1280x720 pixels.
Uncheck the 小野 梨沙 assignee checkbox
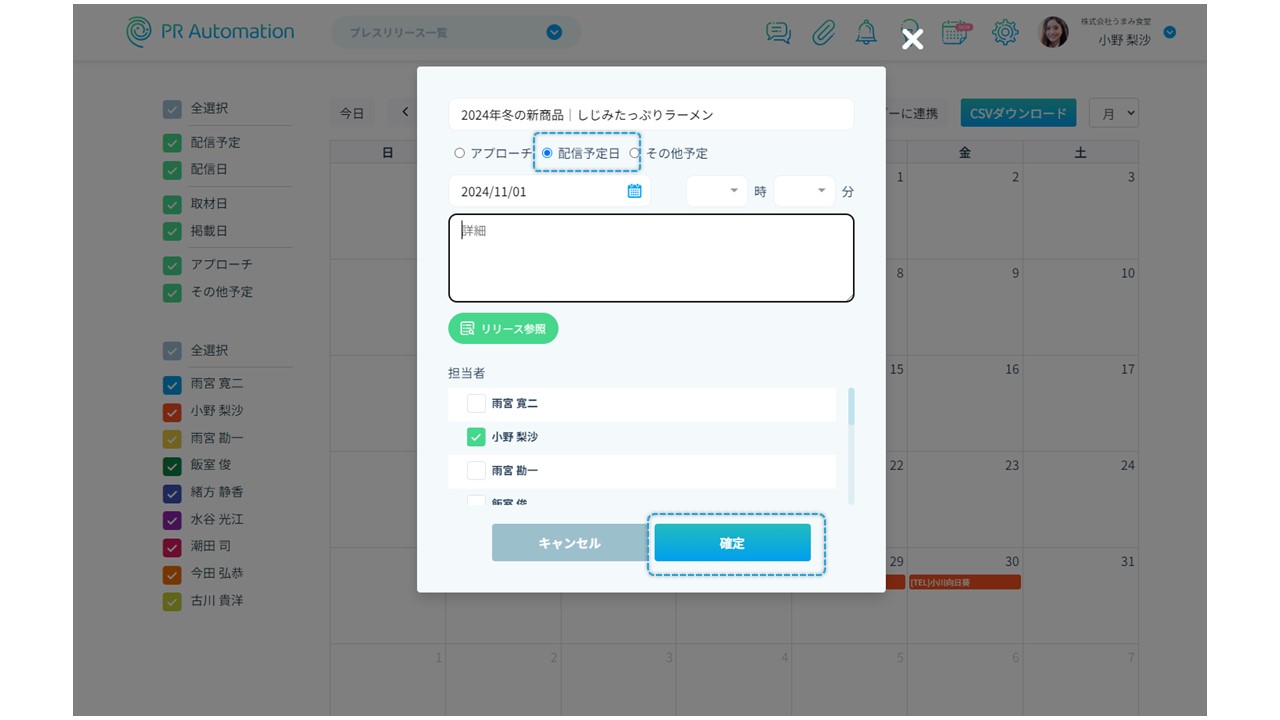(x=476, y=437)
